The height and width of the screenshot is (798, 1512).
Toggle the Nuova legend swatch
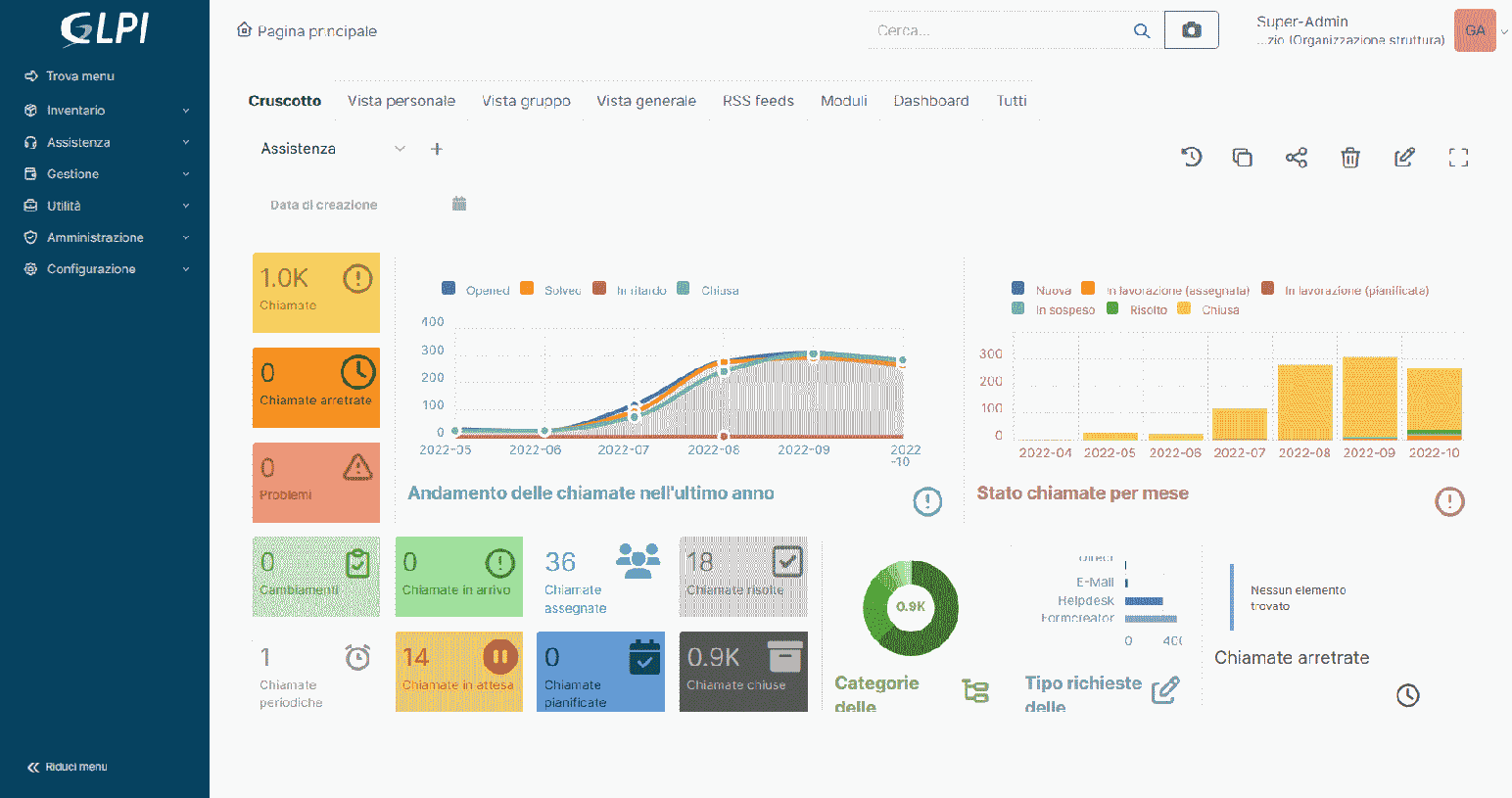click(1018, 288)
